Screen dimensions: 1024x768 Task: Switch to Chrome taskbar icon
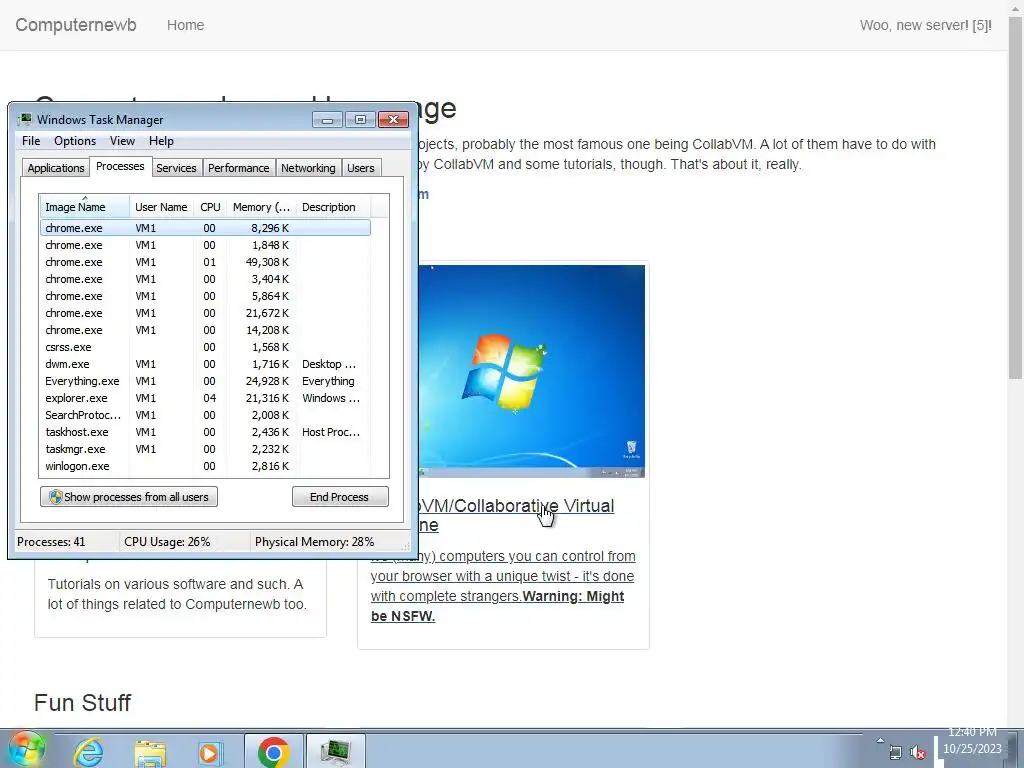tap(274, 751)
